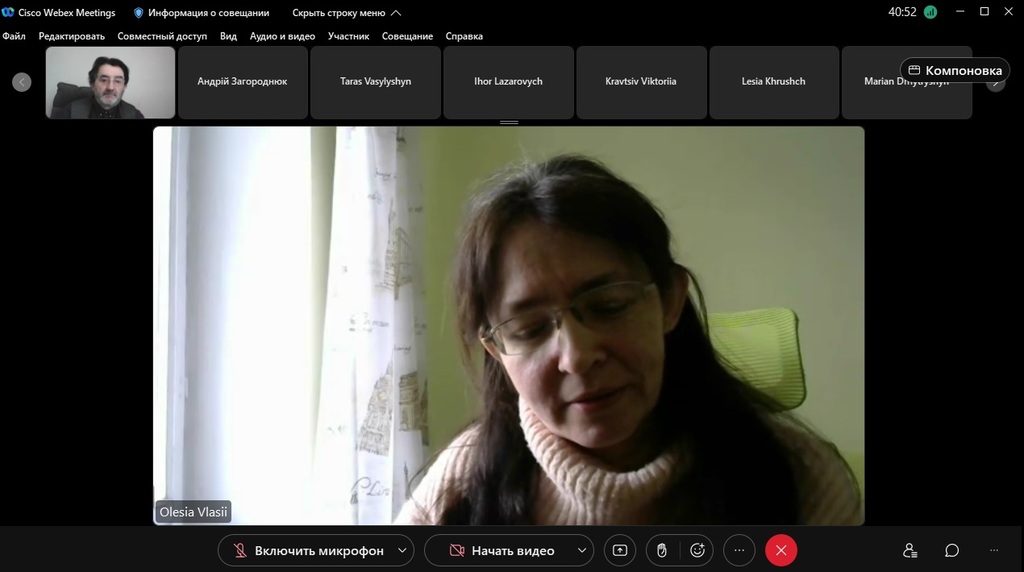The image size is (1024, 572).
Task: Open the participants panel icon
Action: (910, 550)
